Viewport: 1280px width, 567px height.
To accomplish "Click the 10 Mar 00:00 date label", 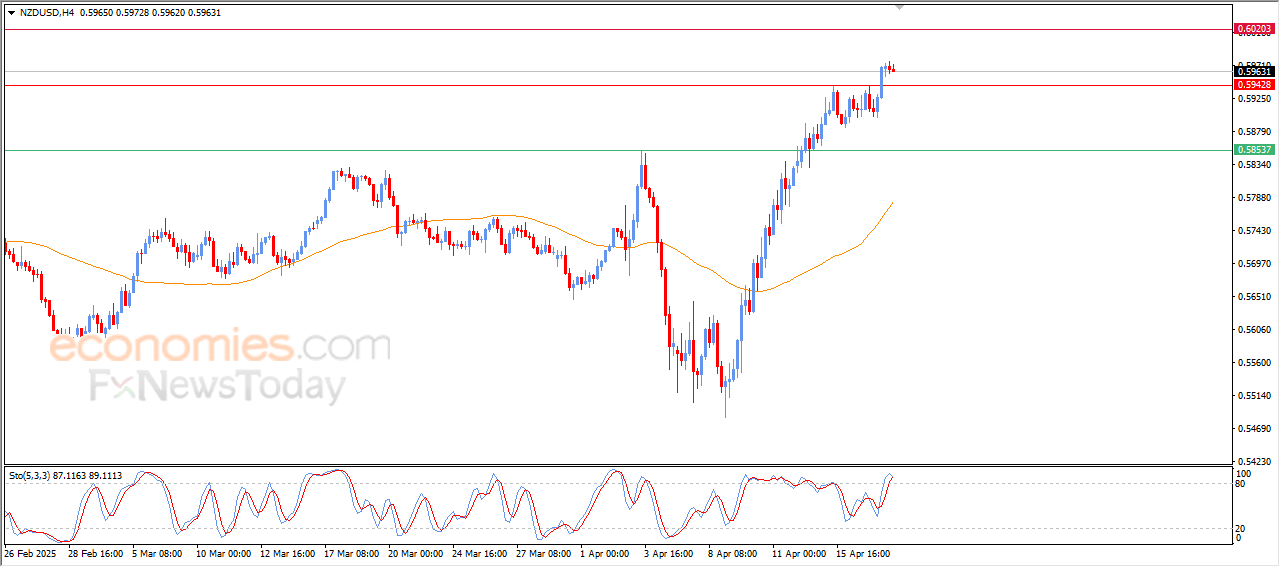I will point(223,552).
